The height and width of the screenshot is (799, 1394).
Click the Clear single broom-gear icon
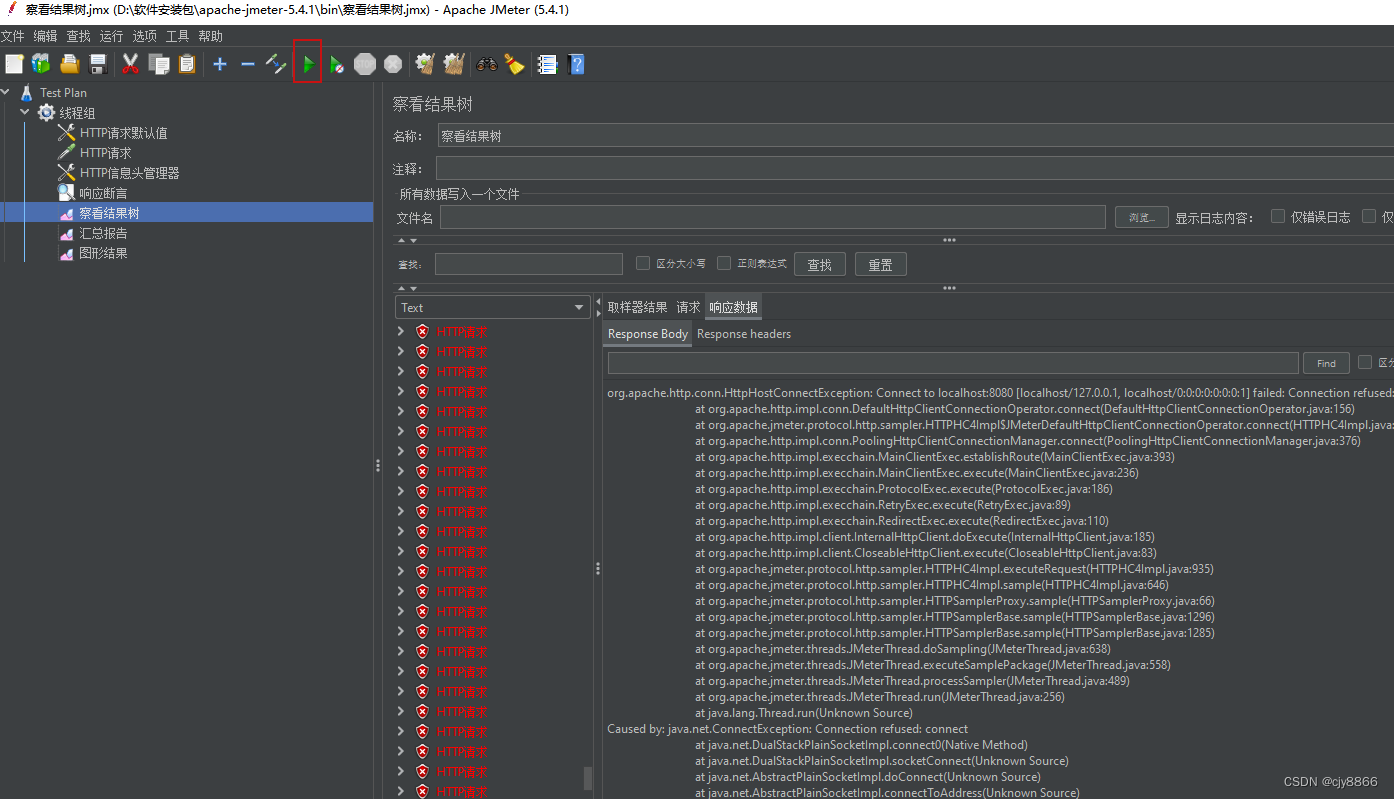tap(425, 64)
